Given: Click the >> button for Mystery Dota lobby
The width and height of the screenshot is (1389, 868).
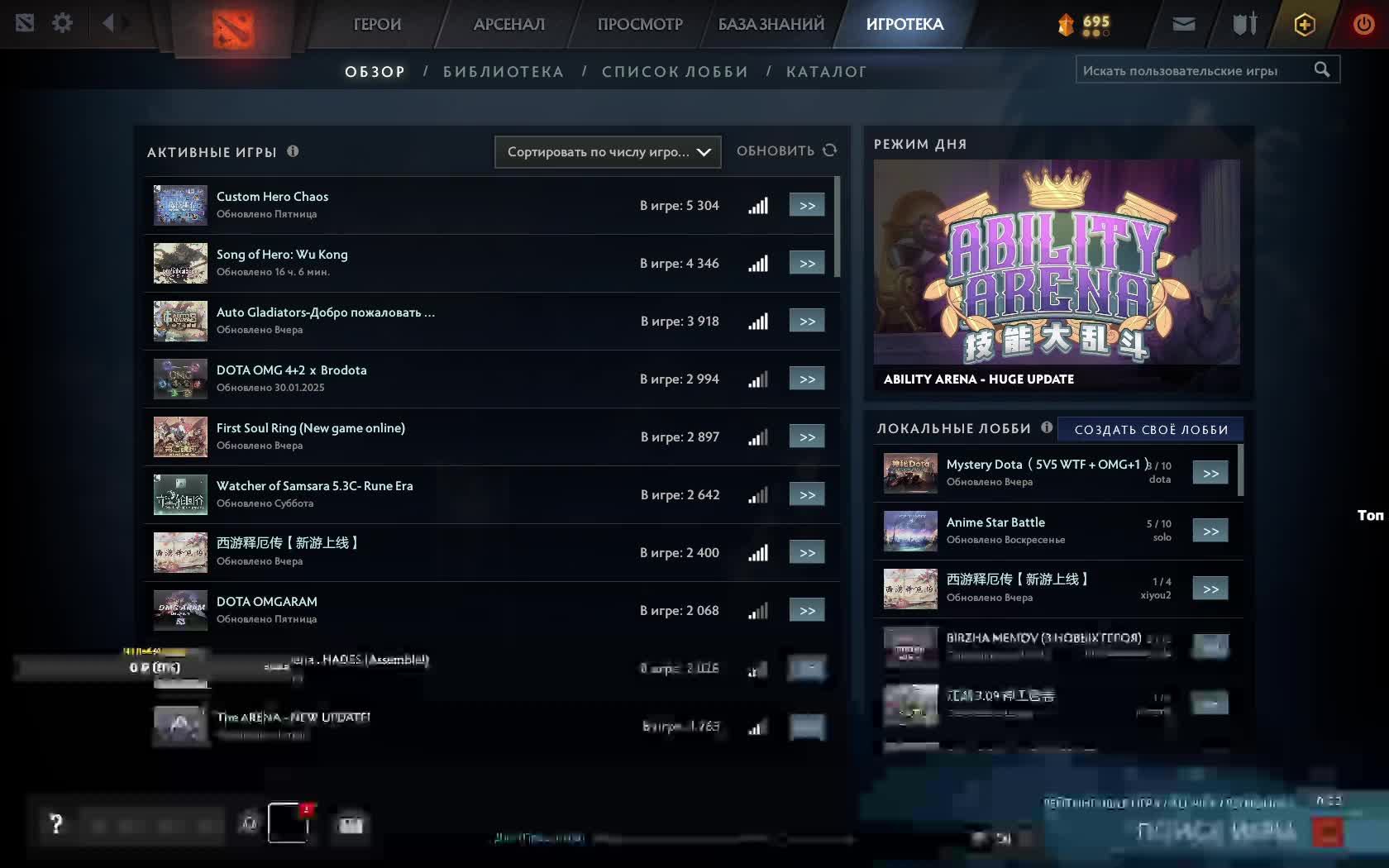Looking at the screenshot, I should point(1210,473).
